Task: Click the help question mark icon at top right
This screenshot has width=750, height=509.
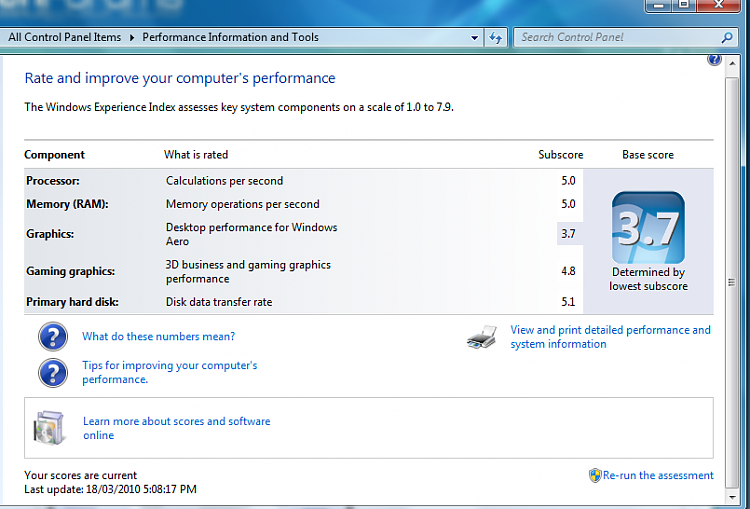Action: tap(714, 59)
